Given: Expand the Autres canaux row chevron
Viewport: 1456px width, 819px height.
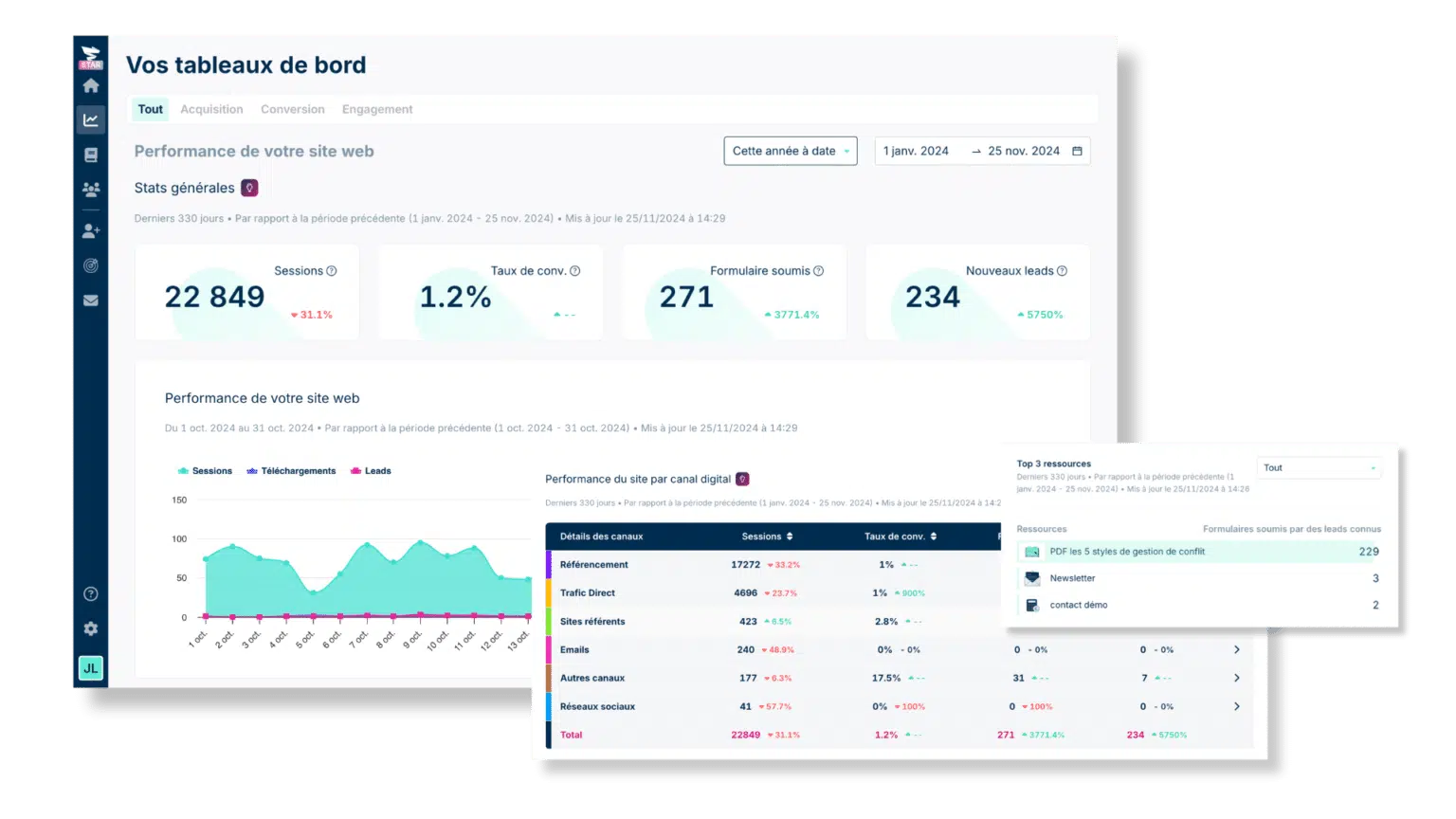Looking at the screenshot, I should [1236, 679].
